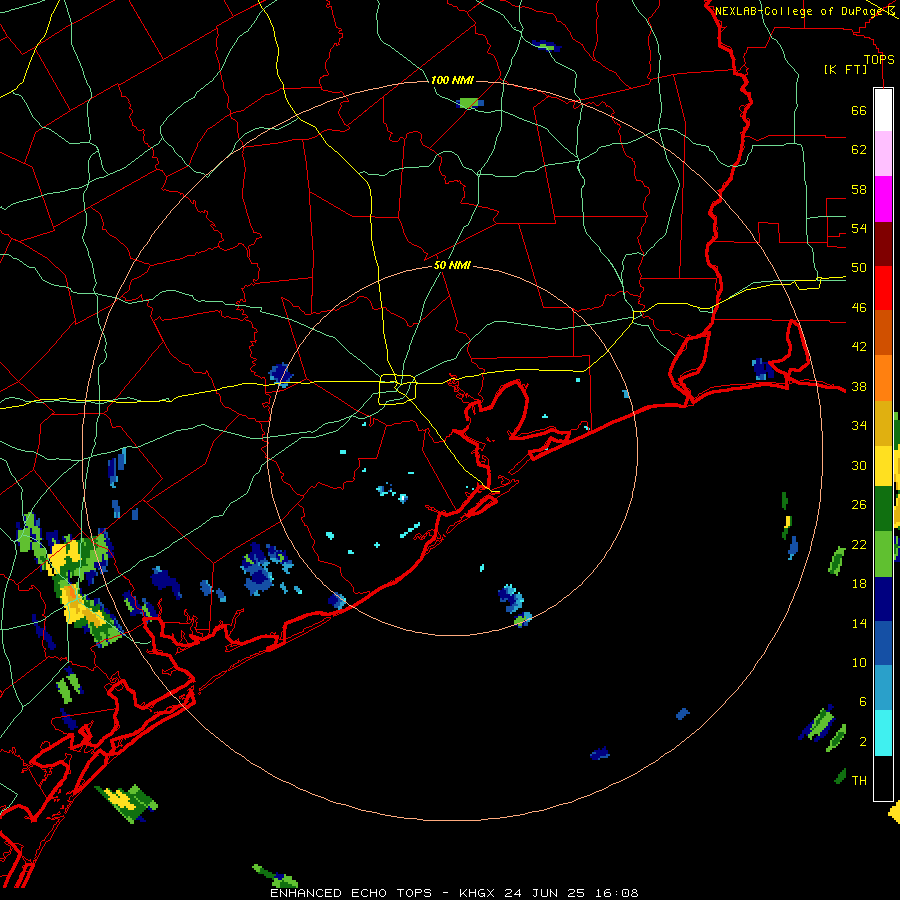Click the legend value "22"
The width and height of the screenshot is (900, 900).
(859, 544)
